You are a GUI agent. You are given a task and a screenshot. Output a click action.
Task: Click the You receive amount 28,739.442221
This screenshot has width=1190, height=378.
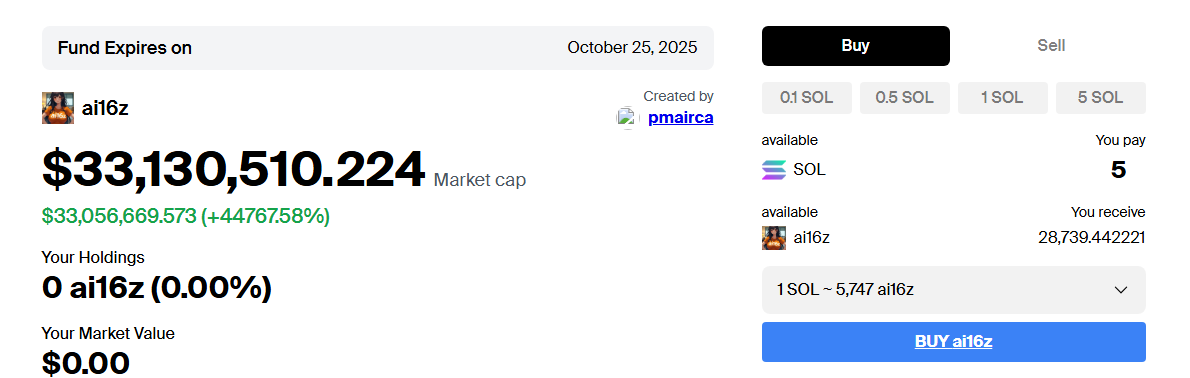coord(1091,238)
